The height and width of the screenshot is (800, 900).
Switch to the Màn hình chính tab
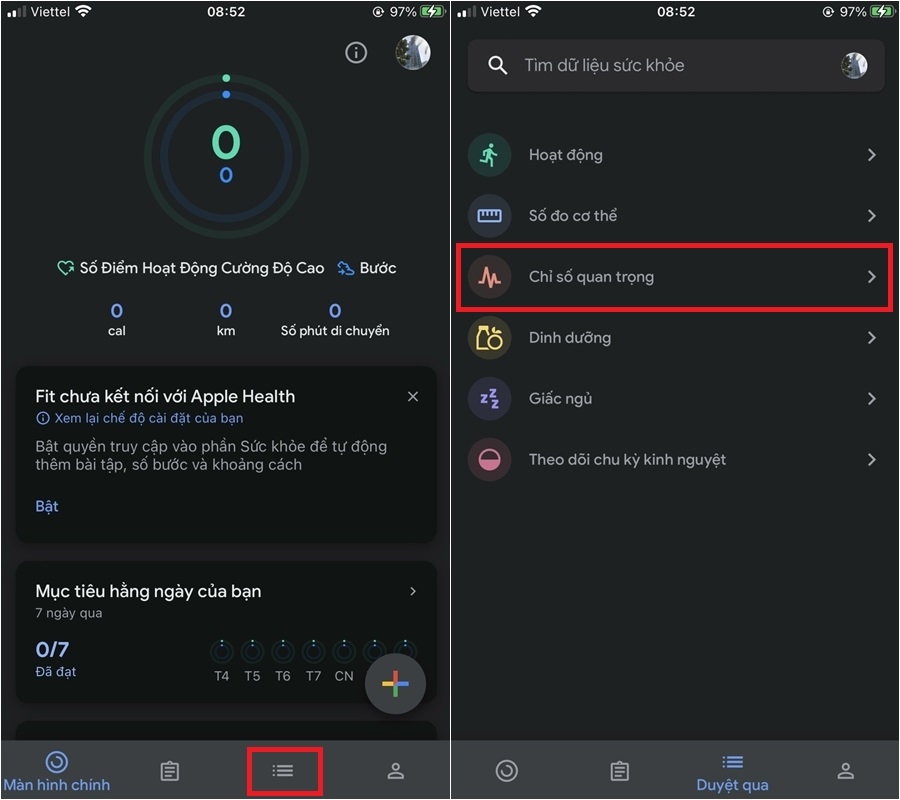57,770
